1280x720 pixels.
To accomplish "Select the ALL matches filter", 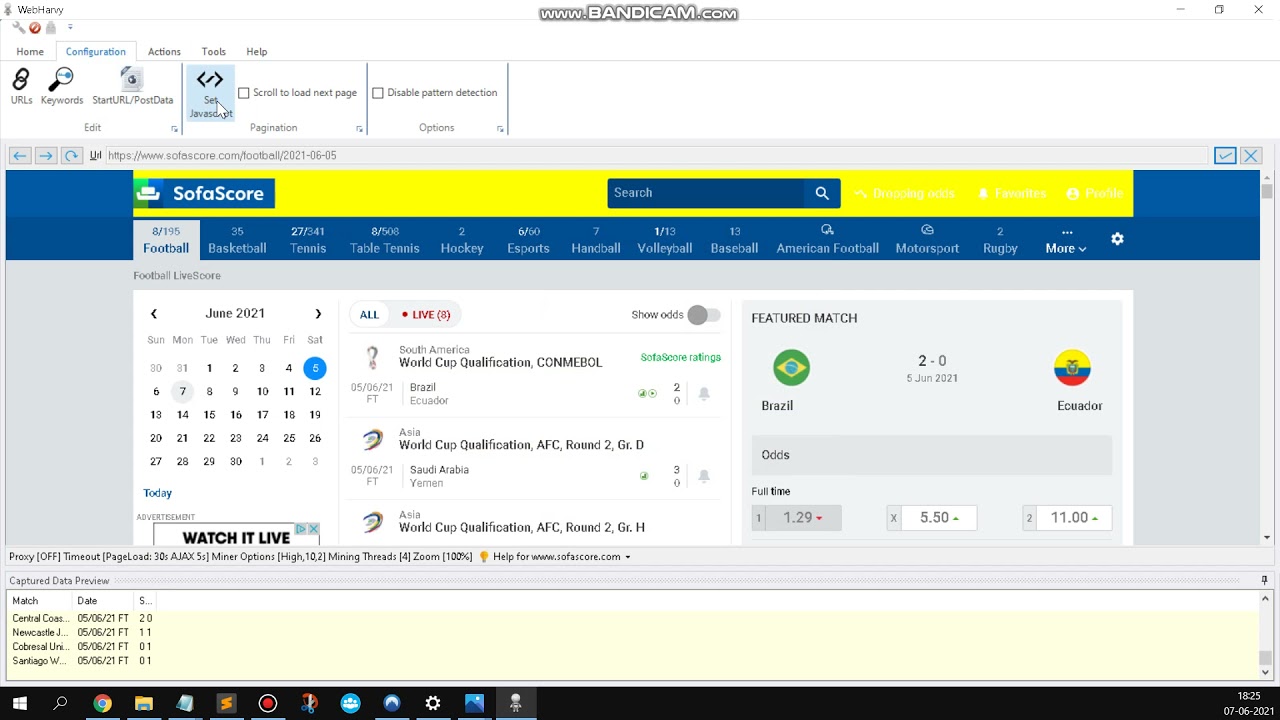I will click(x=369, y=314).
